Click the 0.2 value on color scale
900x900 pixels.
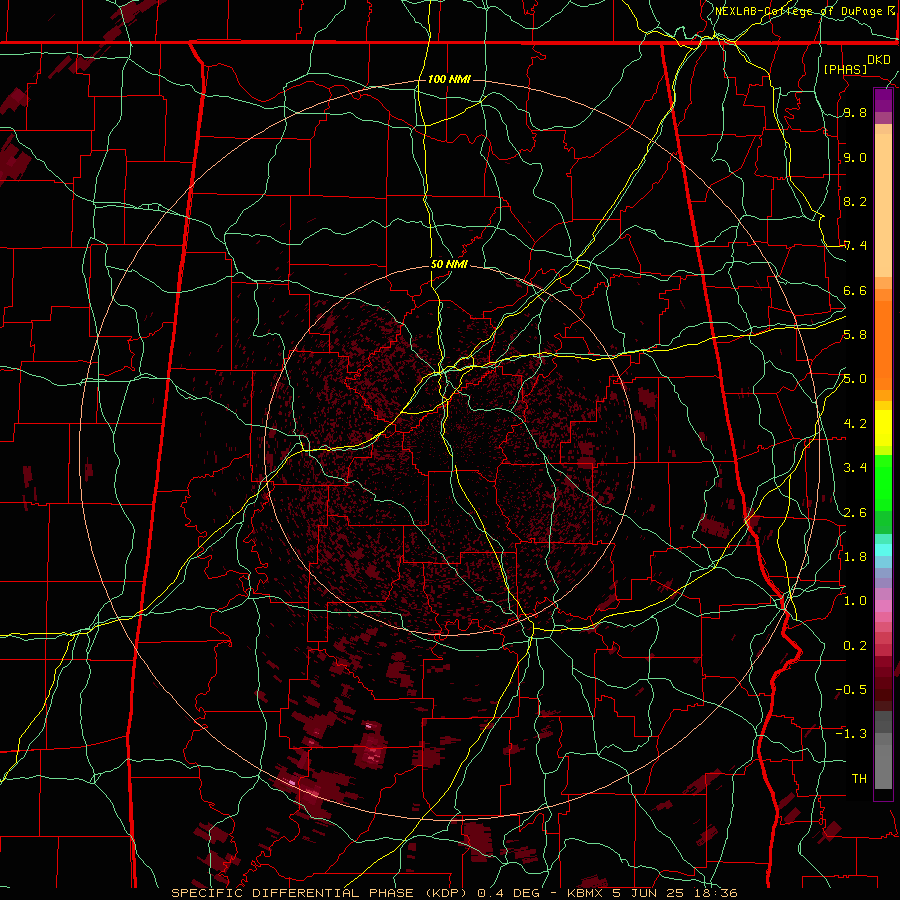click(855, 646)
